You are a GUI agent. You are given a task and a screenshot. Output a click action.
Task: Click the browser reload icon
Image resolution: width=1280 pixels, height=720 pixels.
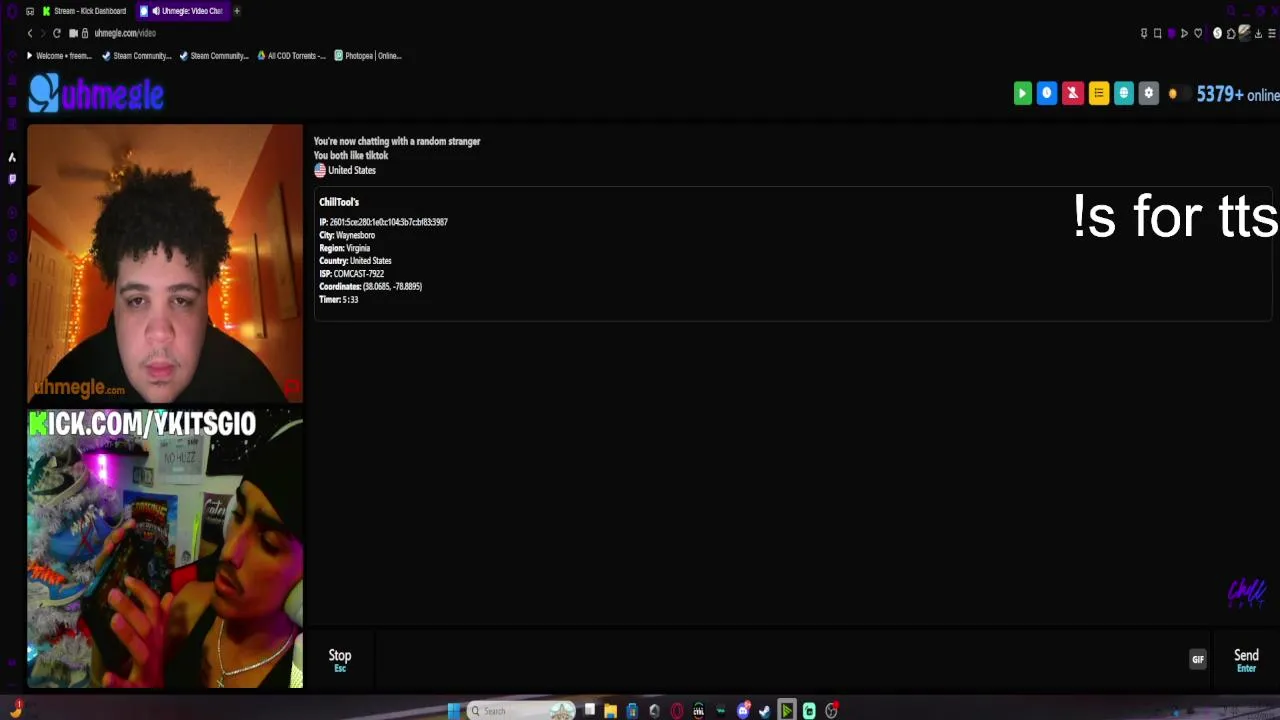[57, 33]
